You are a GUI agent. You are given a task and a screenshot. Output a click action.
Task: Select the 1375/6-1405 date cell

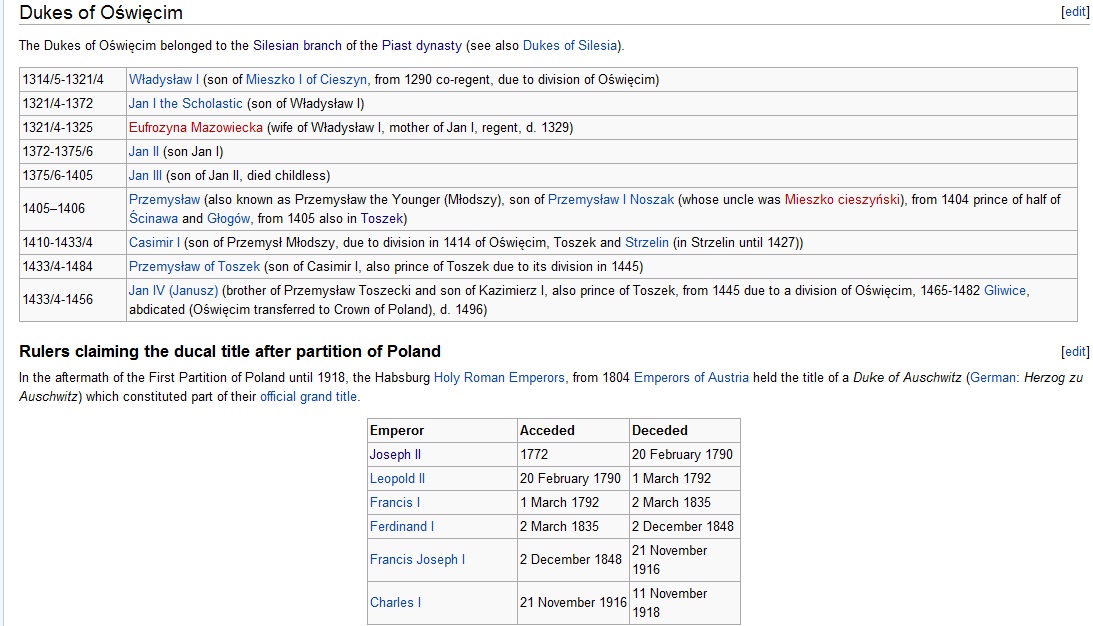(x=72, y=175)
